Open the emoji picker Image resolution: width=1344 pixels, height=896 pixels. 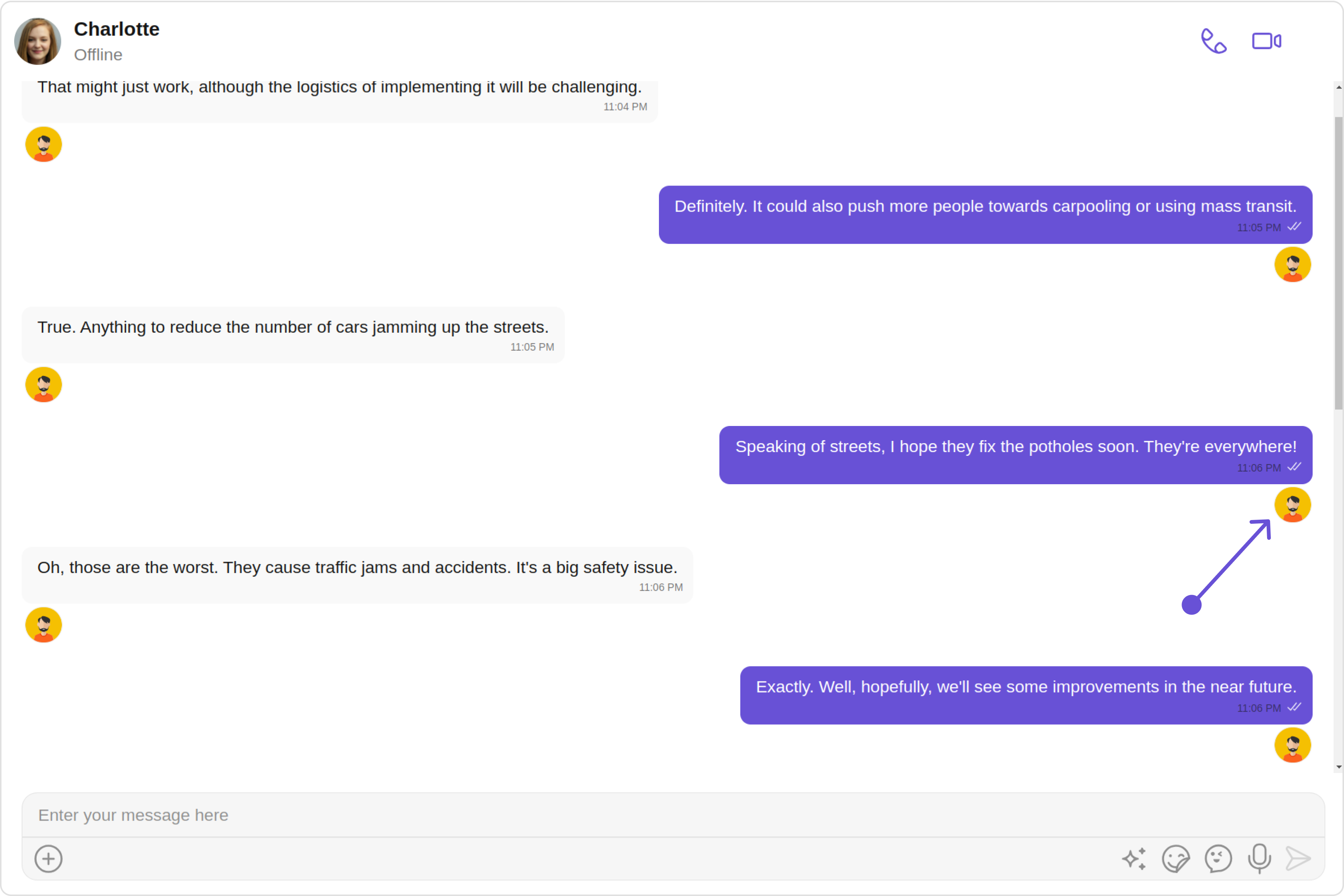[x=1218, y=858]
